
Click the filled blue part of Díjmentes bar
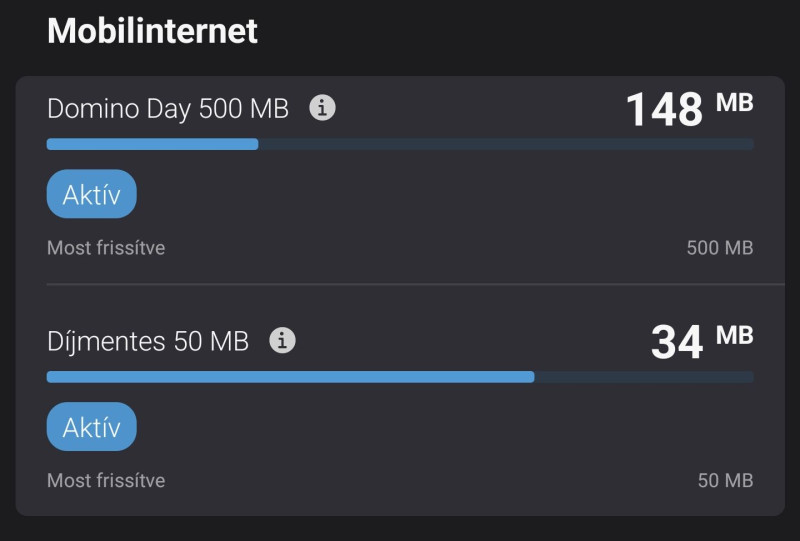[x=291, y=377]
